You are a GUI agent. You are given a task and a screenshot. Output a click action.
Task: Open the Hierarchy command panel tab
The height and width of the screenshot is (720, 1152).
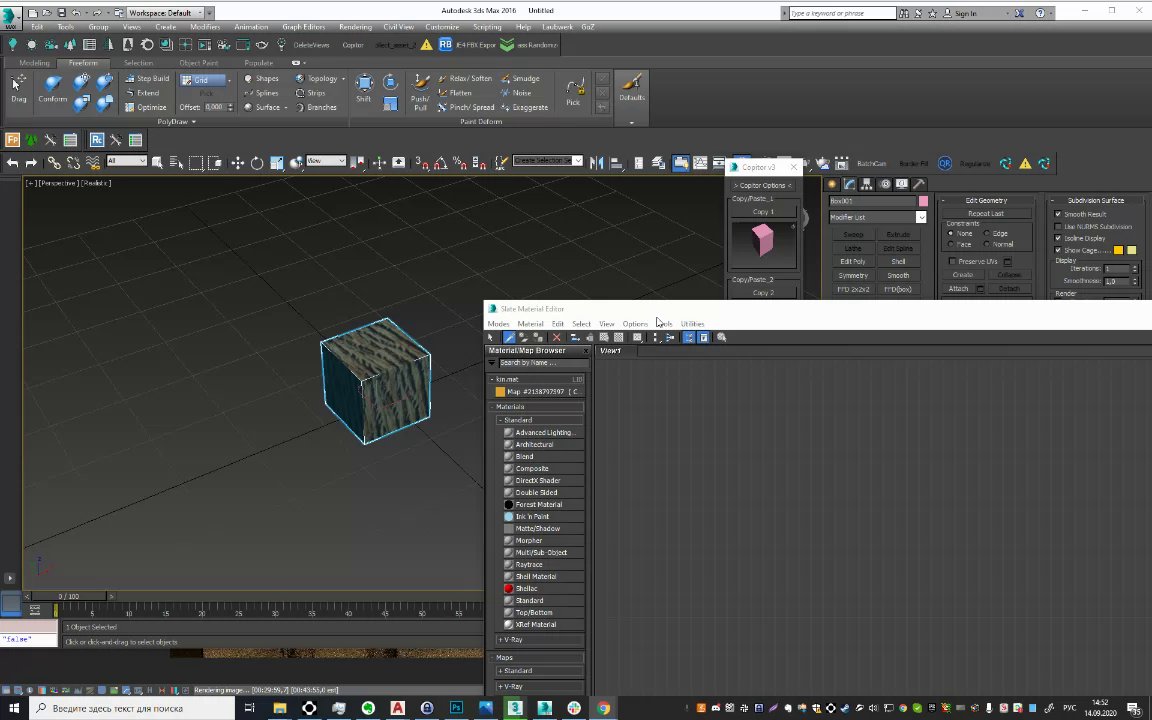pos(867,184)
